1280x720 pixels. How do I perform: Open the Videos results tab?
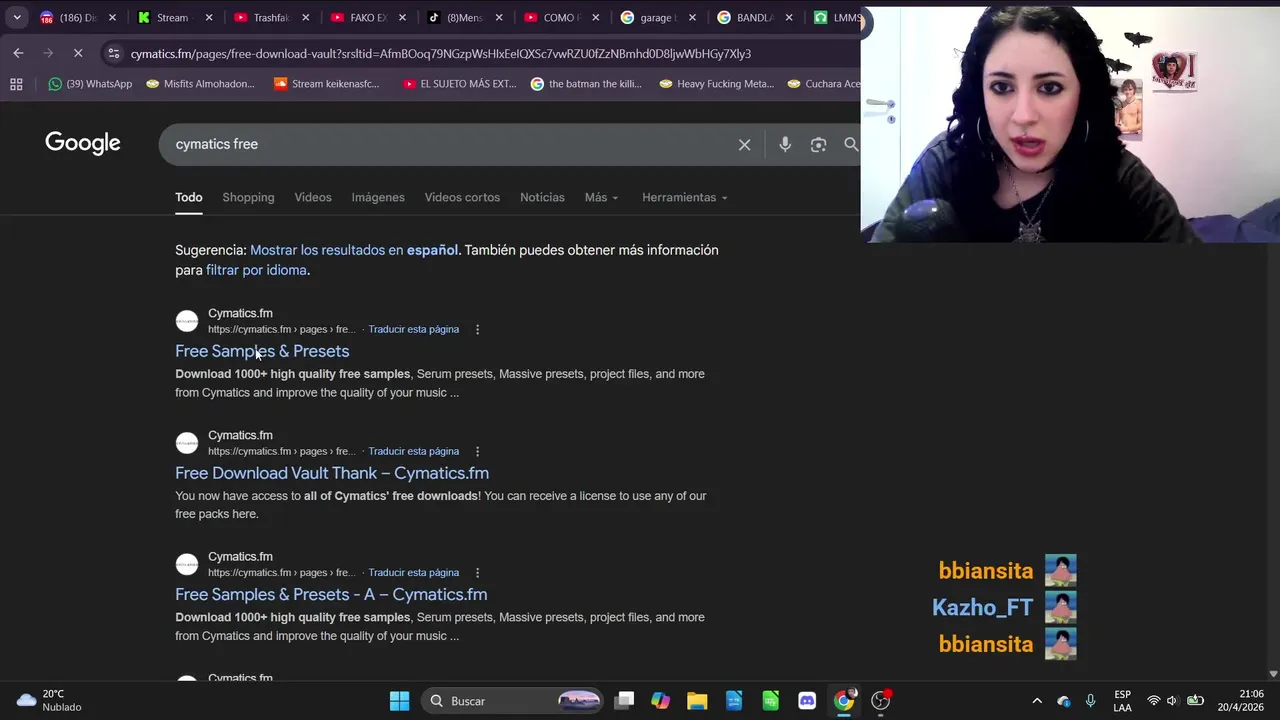point(313,197)
